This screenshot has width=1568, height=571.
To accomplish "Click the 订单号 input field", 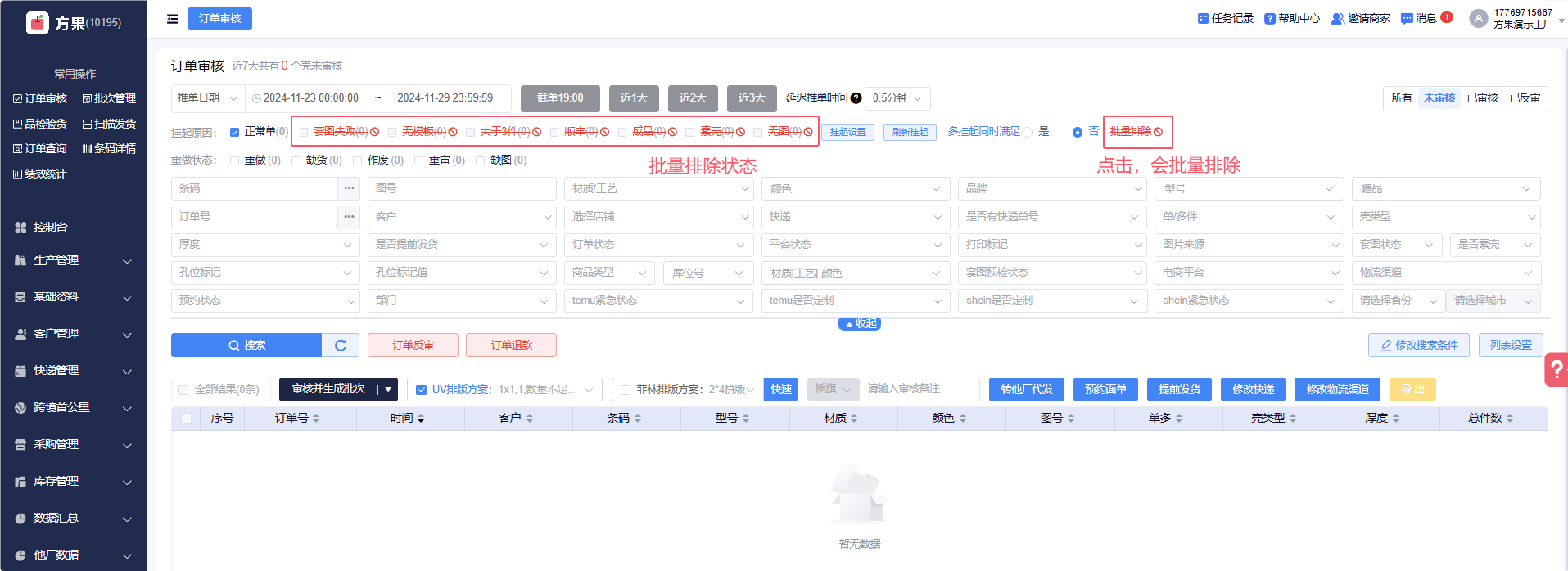I will pos(255,217).
